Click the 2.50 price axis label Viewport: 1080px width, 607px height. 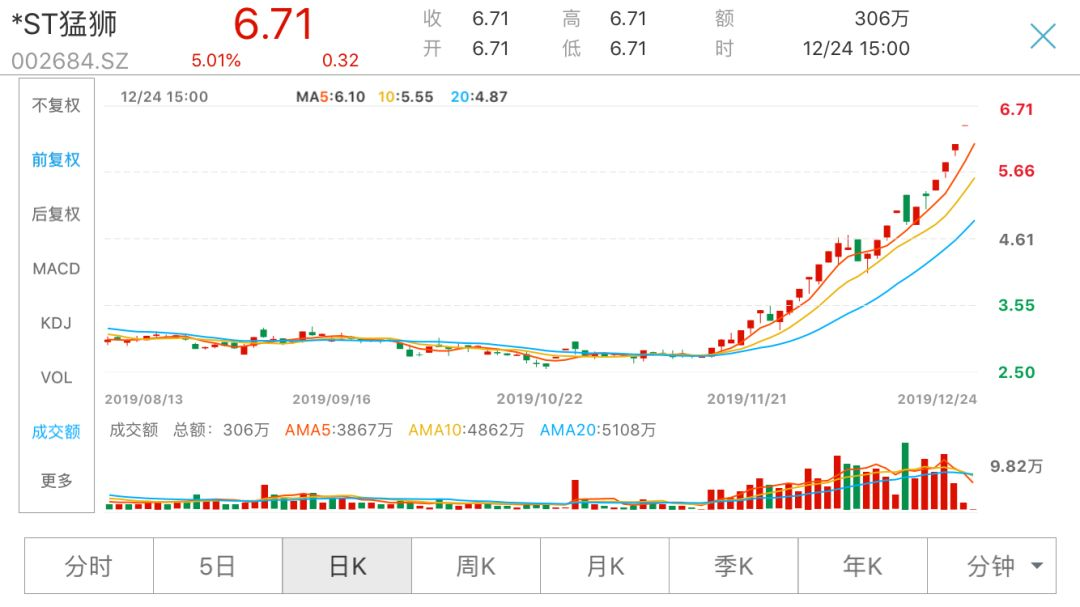click(x=1016, y=373)
